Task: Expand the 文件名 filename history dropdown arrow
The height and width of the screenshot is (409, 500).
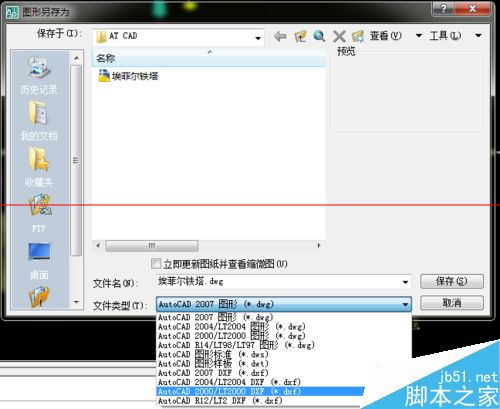Action: [405, 282]
